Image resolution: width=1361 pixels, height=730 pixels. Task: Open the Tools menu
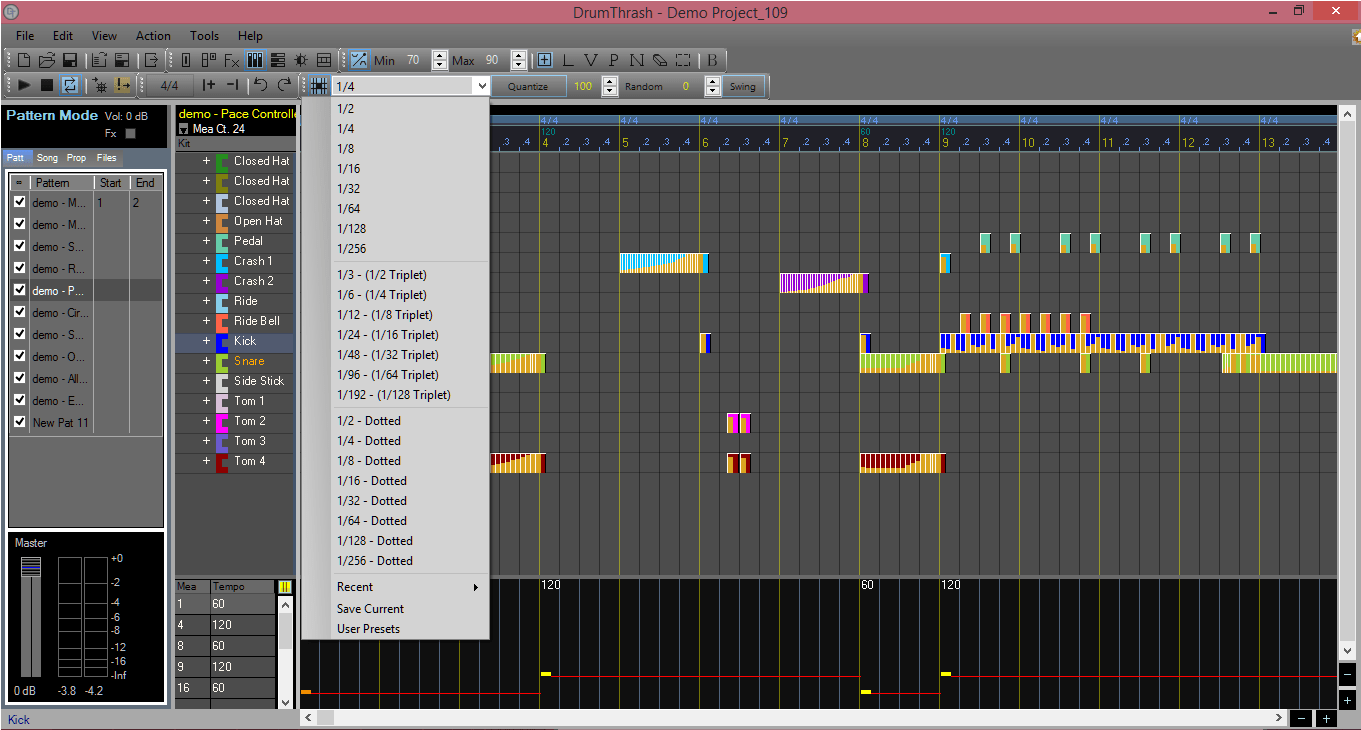[x=204, y=36]
